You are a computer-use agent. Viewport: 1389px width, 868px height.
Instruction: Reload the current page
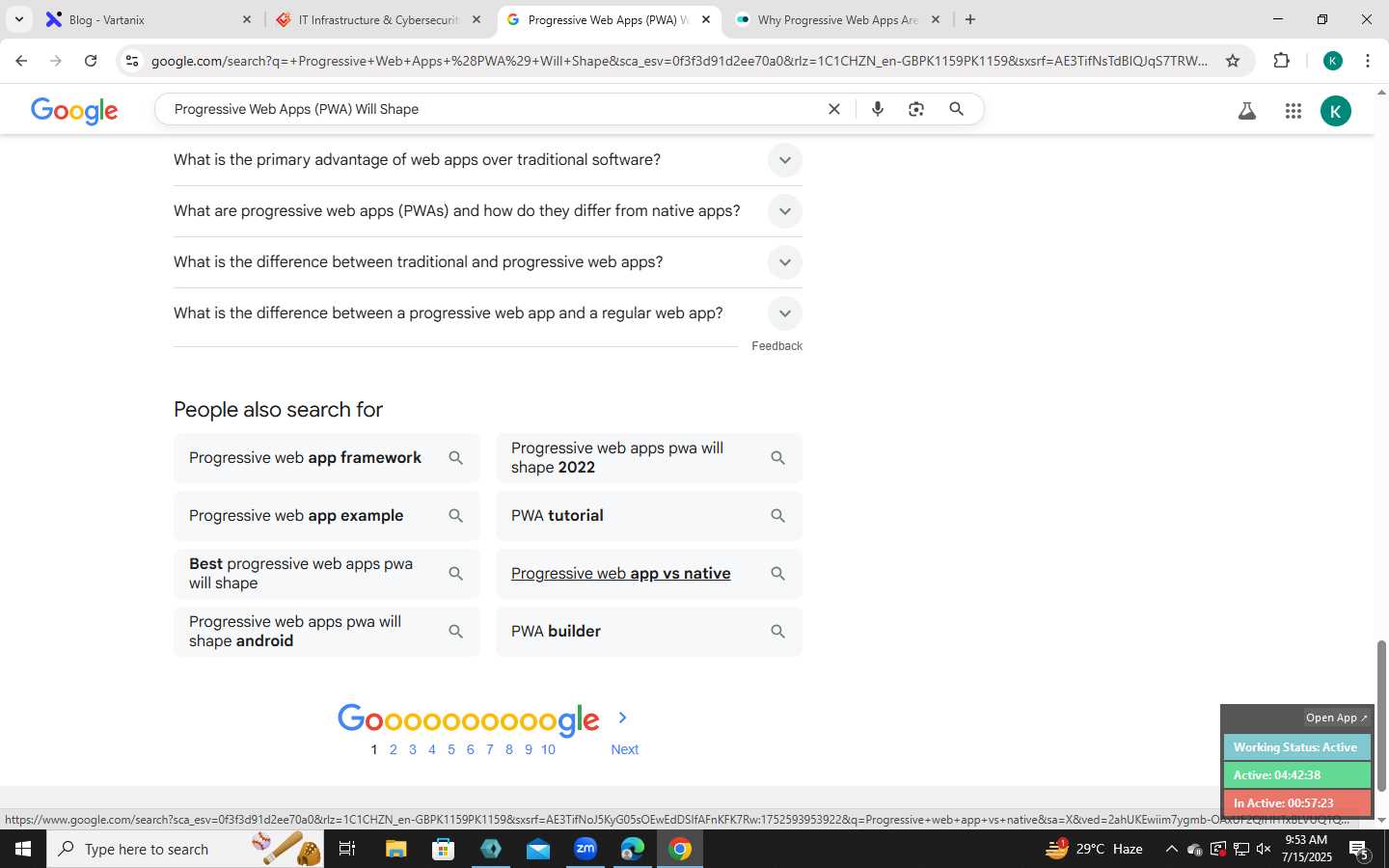coord(91,61)
